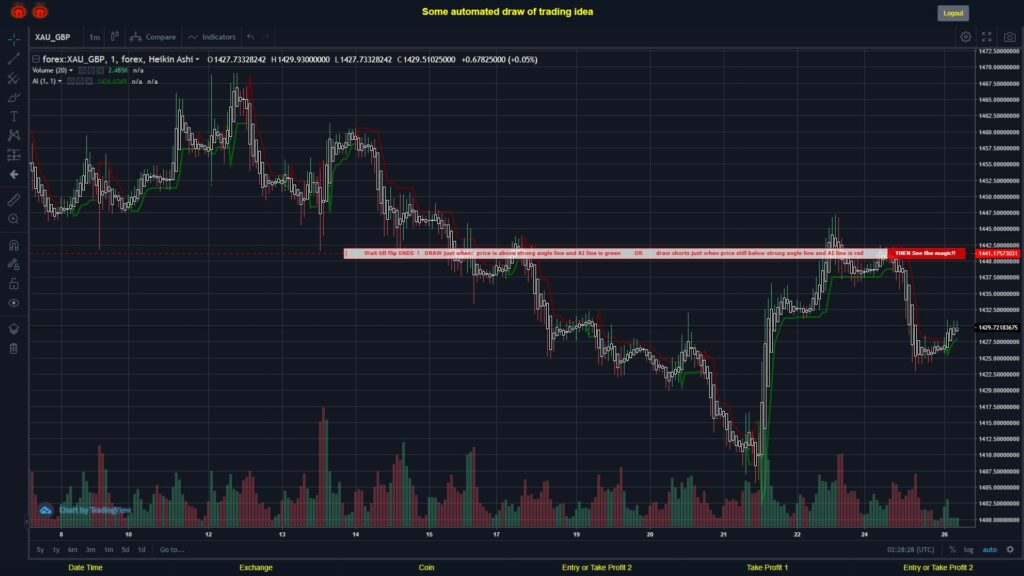
Task: Set time range to 1m
Action: 108,550
